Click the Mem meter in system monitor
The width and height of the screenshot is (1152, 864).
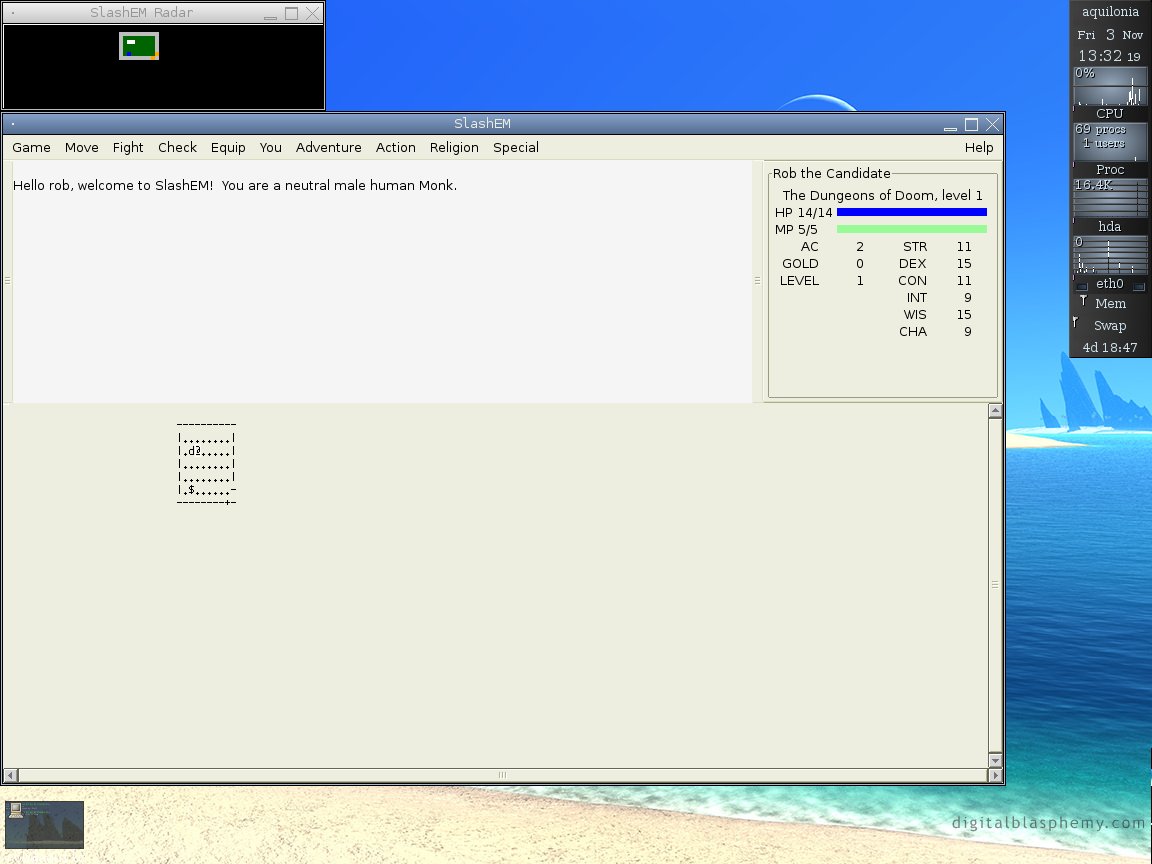click(x=1110, y=303)
